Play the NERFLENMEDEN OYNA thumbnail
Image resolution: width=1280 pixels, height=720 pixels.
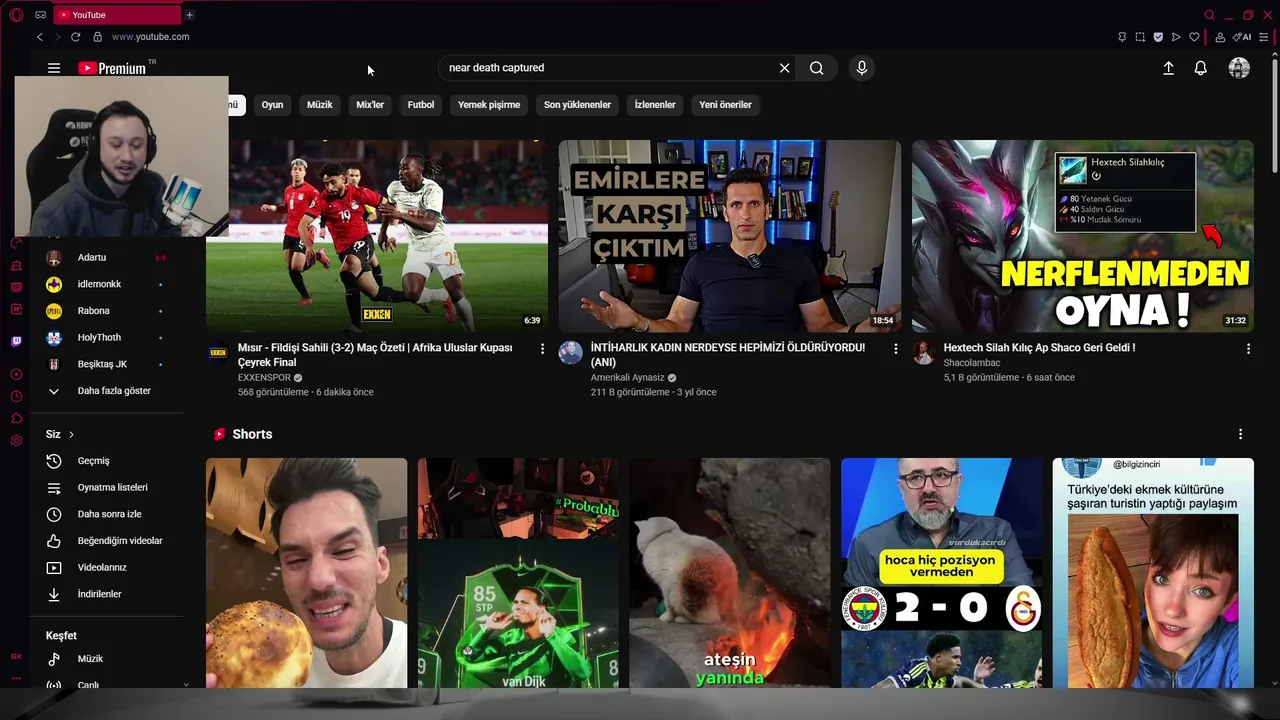point(1082,236)
